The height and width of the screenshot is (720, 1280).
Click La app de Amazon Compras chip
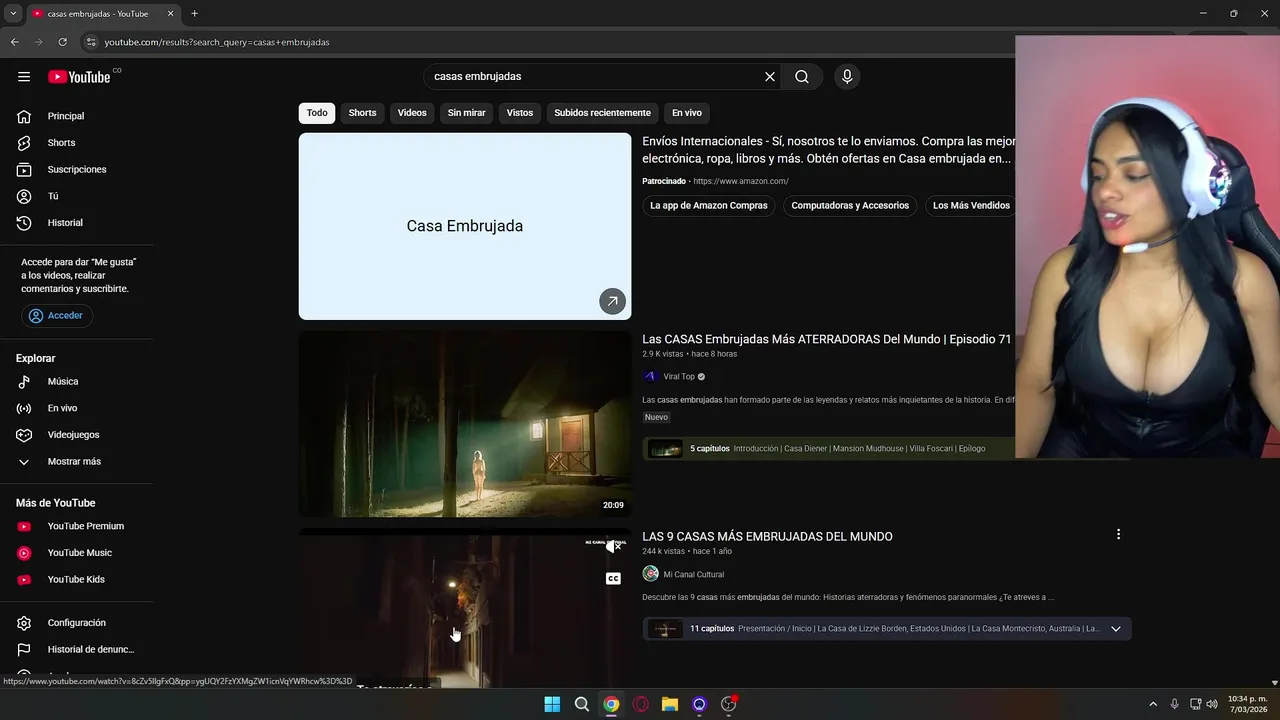point(709,206)
